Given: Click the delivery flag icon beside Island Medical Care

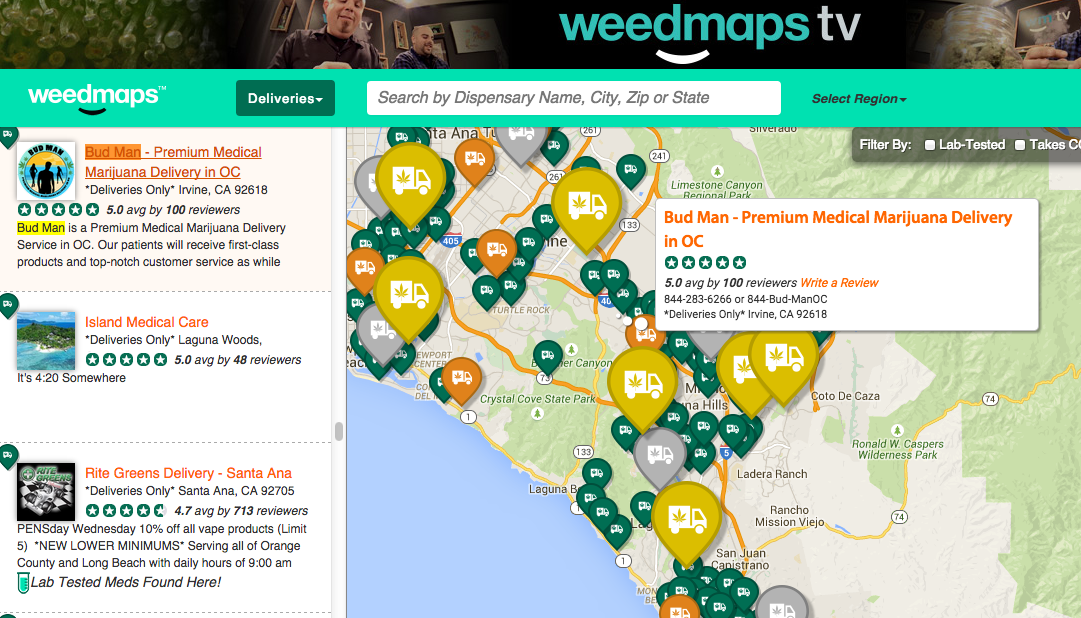Looking at the screenshot, I should 8,304.
